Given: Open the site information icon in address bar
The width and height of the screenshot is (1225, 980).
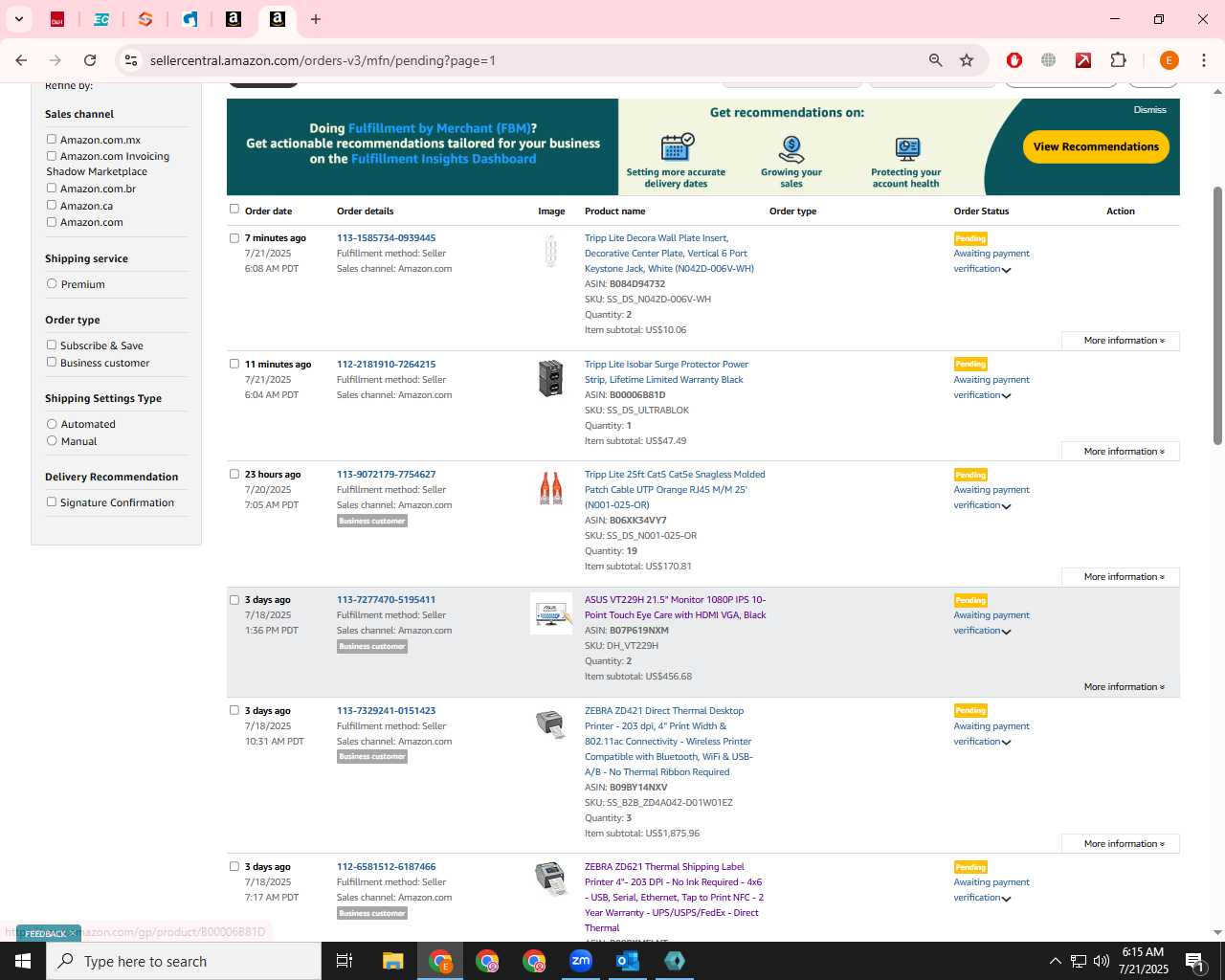Looking at the screenshot, I should [x=131, y=60].
